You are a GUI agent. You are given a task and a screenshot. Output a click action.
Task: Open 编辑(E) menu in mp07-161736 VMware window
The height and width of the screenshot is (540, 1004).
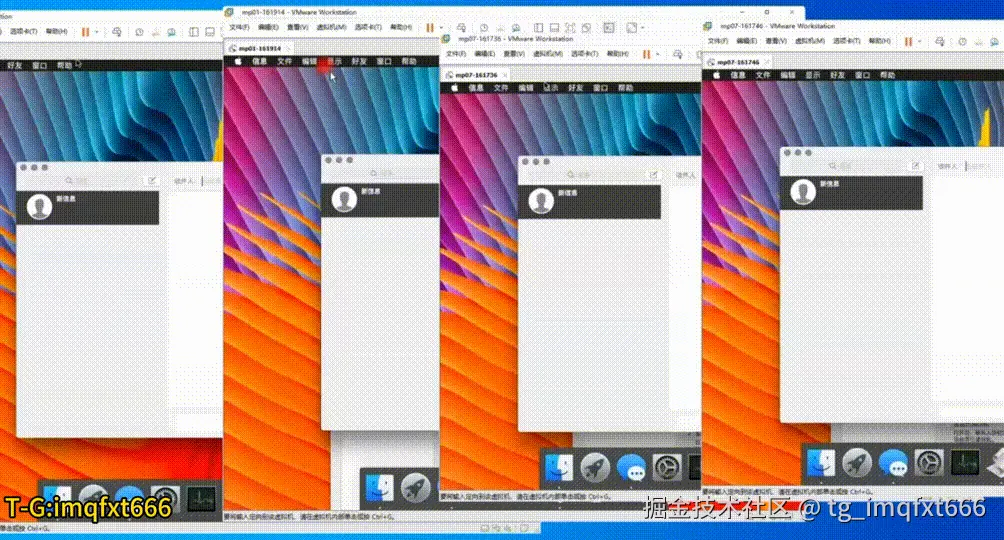485,54
